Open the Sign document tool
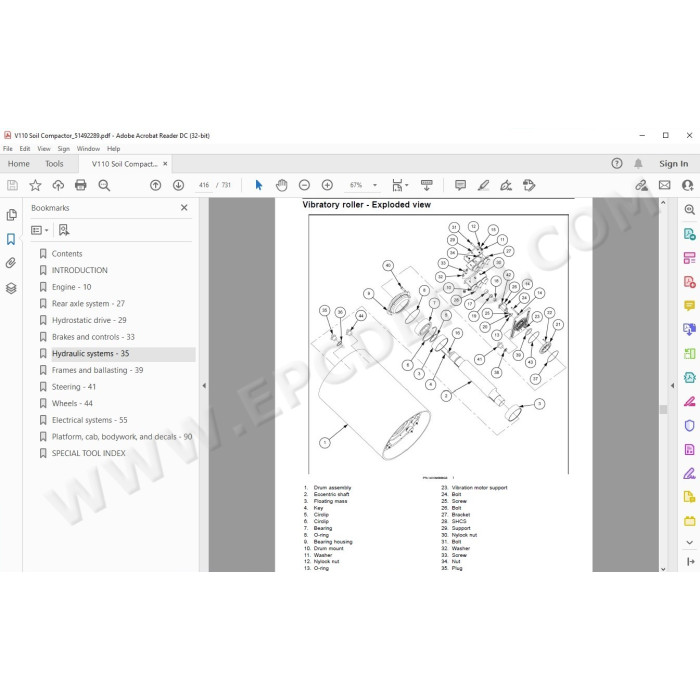Screen dimensions: 700x700 pos(506,185)
